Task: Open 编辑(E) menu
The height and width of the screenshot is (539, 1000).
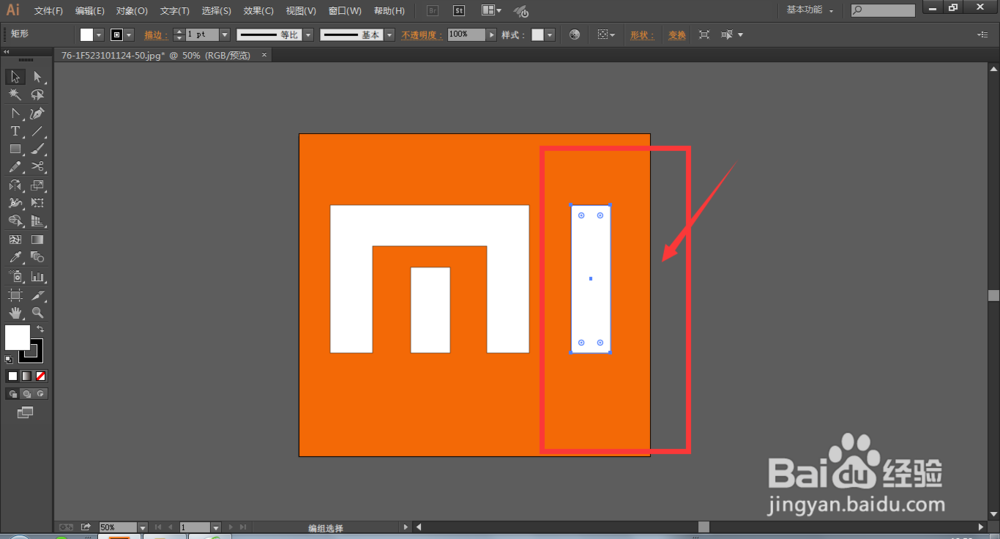Action: coord(89,11)
